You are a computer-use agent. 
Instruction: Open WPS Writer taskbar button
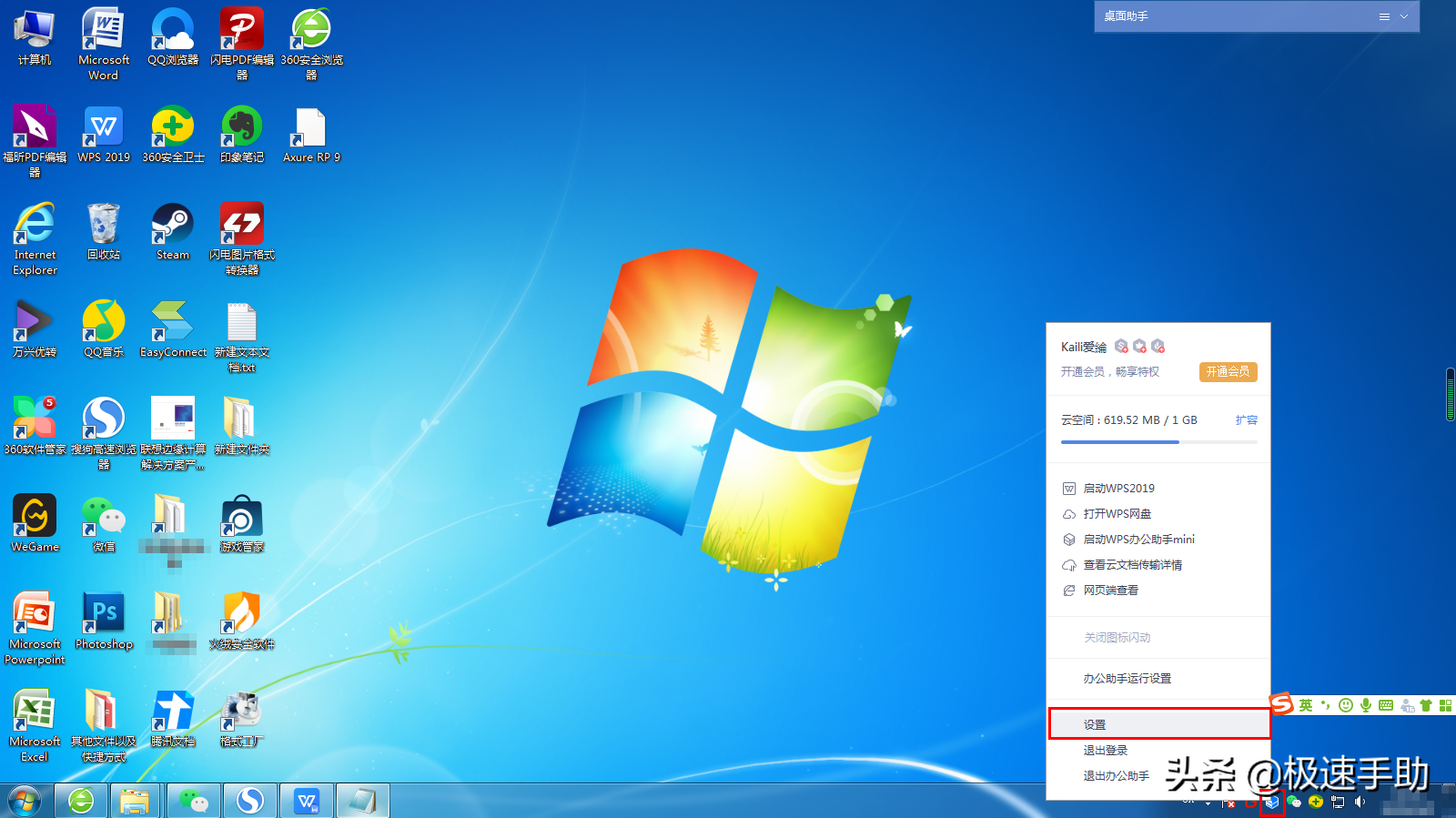coord(307,801)
